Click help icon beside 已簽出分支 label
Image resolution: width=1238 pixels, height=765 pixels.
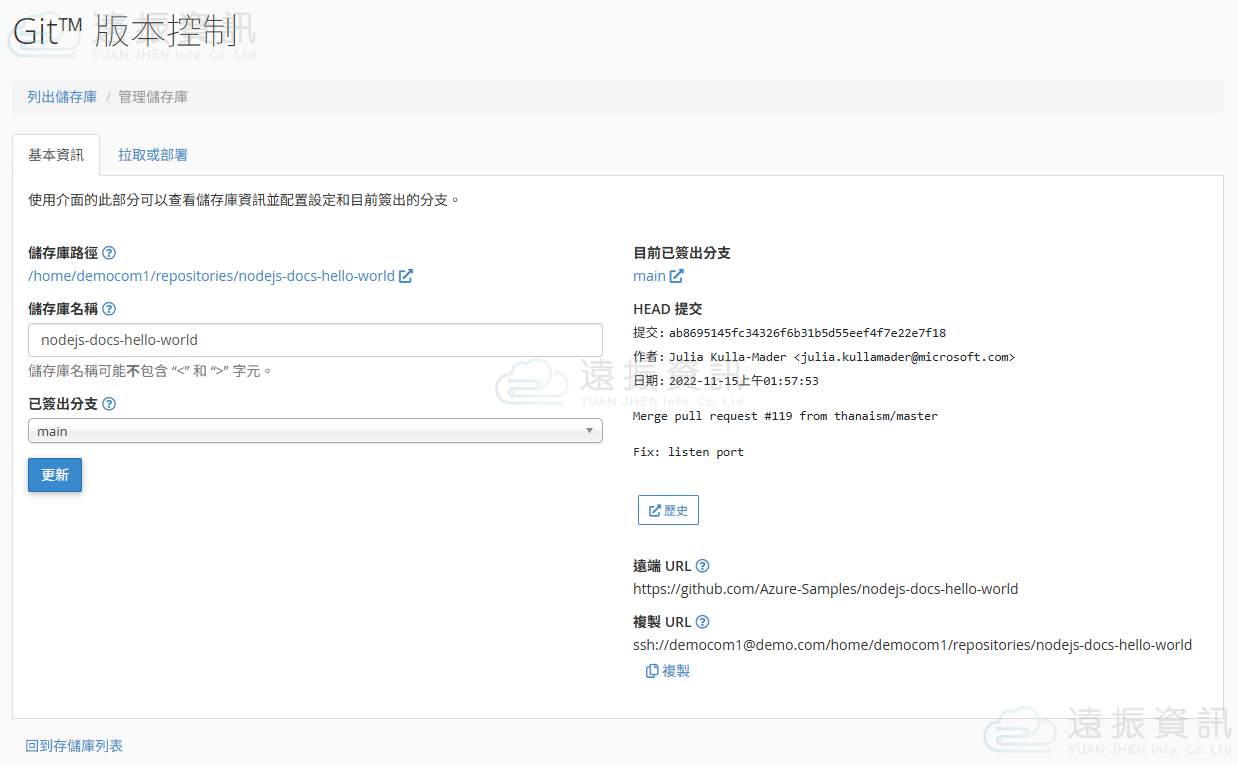(x=109, y=404)
